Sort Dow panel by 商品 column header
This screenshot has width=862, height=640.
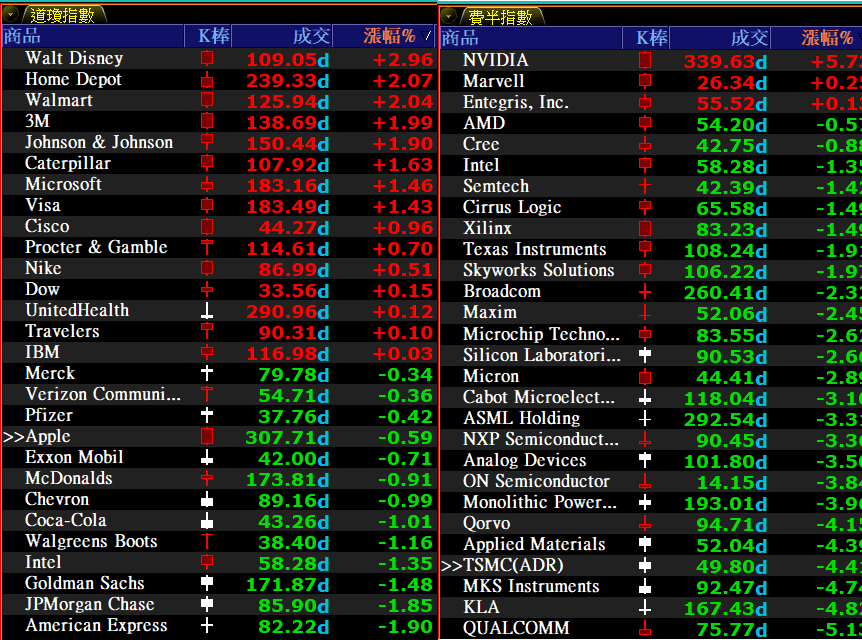tap(93, 36)
